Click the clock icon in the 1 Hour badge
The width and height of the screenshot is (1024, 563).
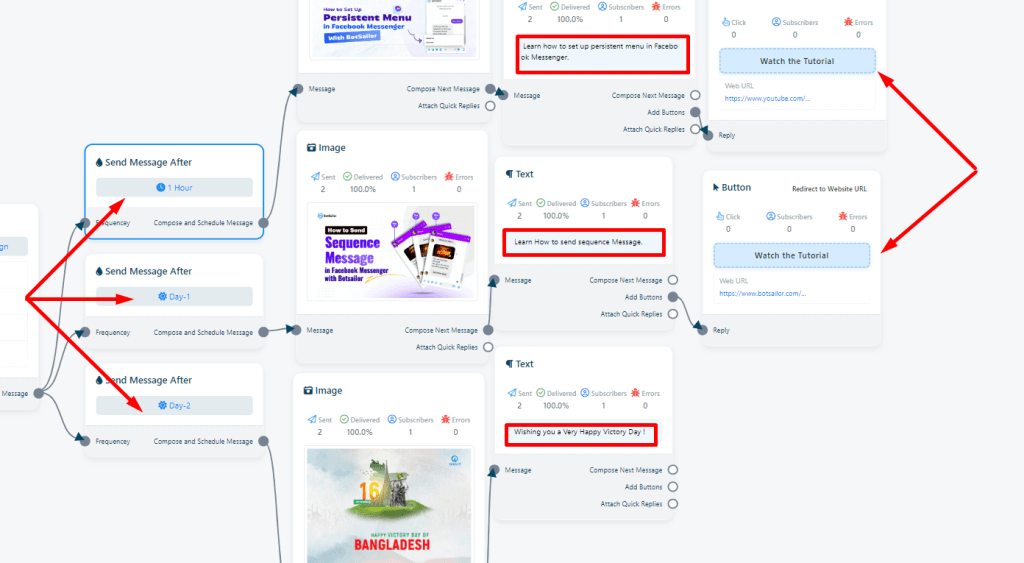pyautogui.click(x=160, y=188)
